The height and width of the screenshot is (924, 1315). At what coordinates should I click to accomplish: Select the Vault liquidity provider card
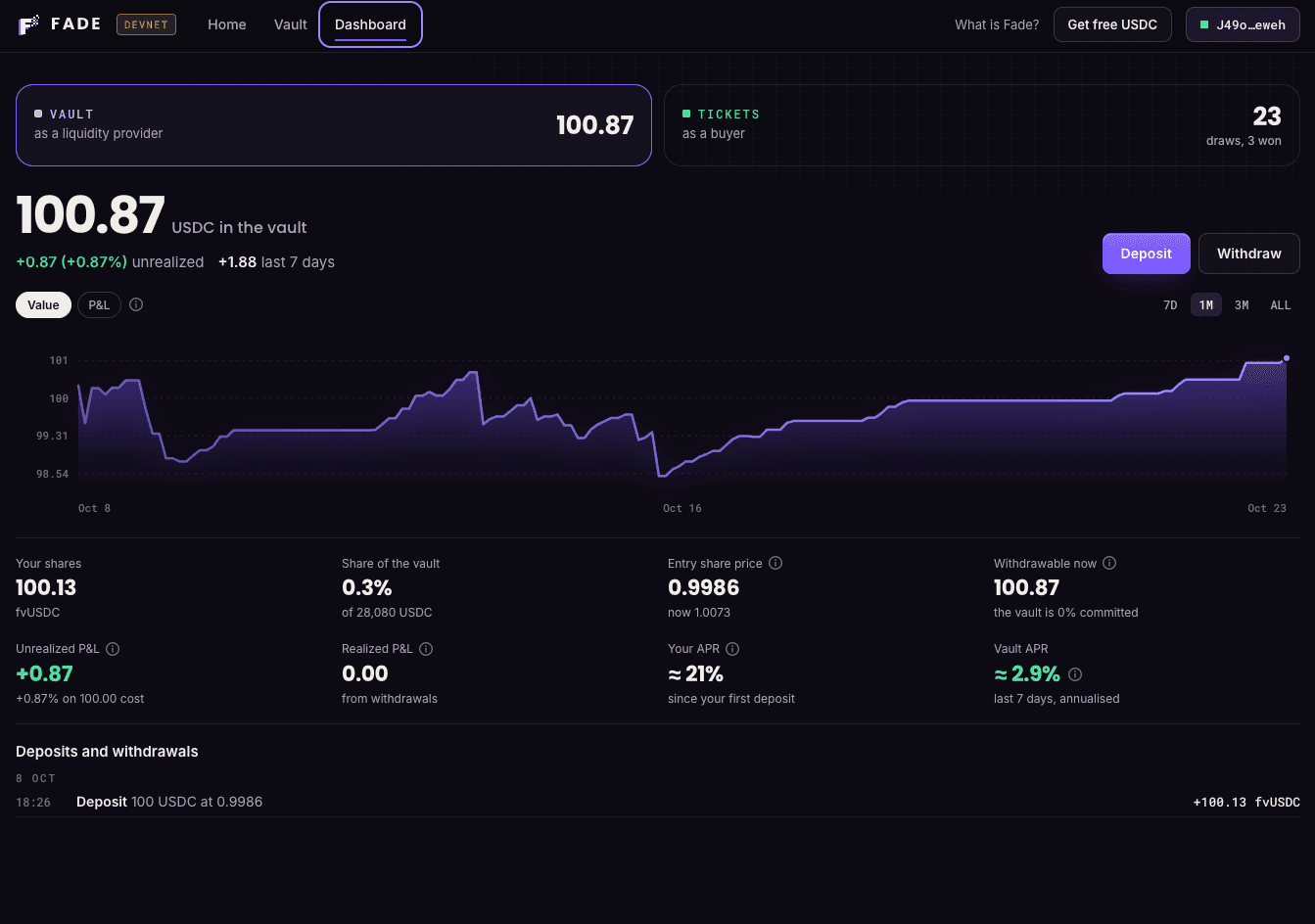coord(334,125)
